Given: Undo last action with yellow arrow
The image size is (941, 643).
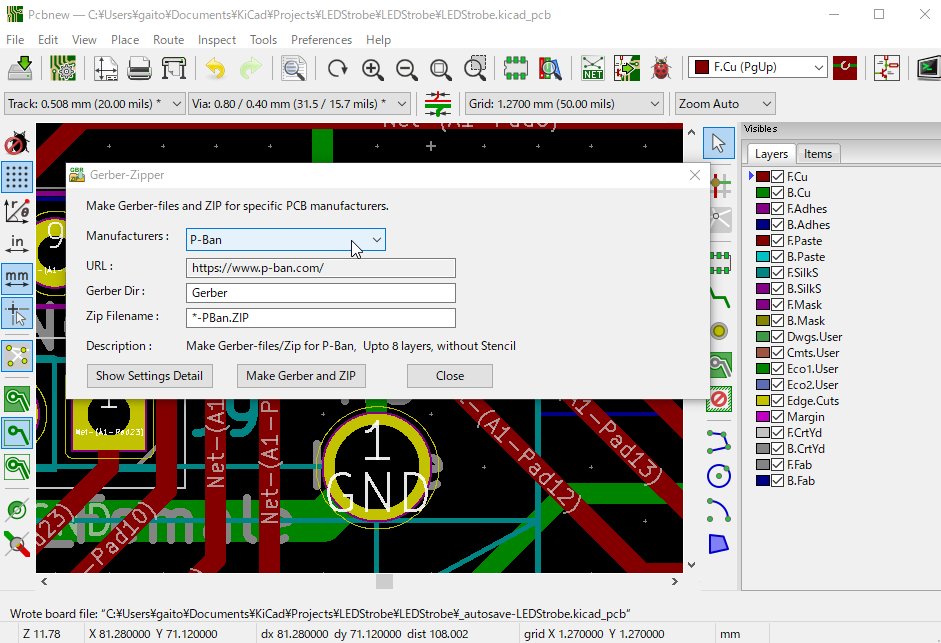Looking at the screenshot, I should pos(216,68).
